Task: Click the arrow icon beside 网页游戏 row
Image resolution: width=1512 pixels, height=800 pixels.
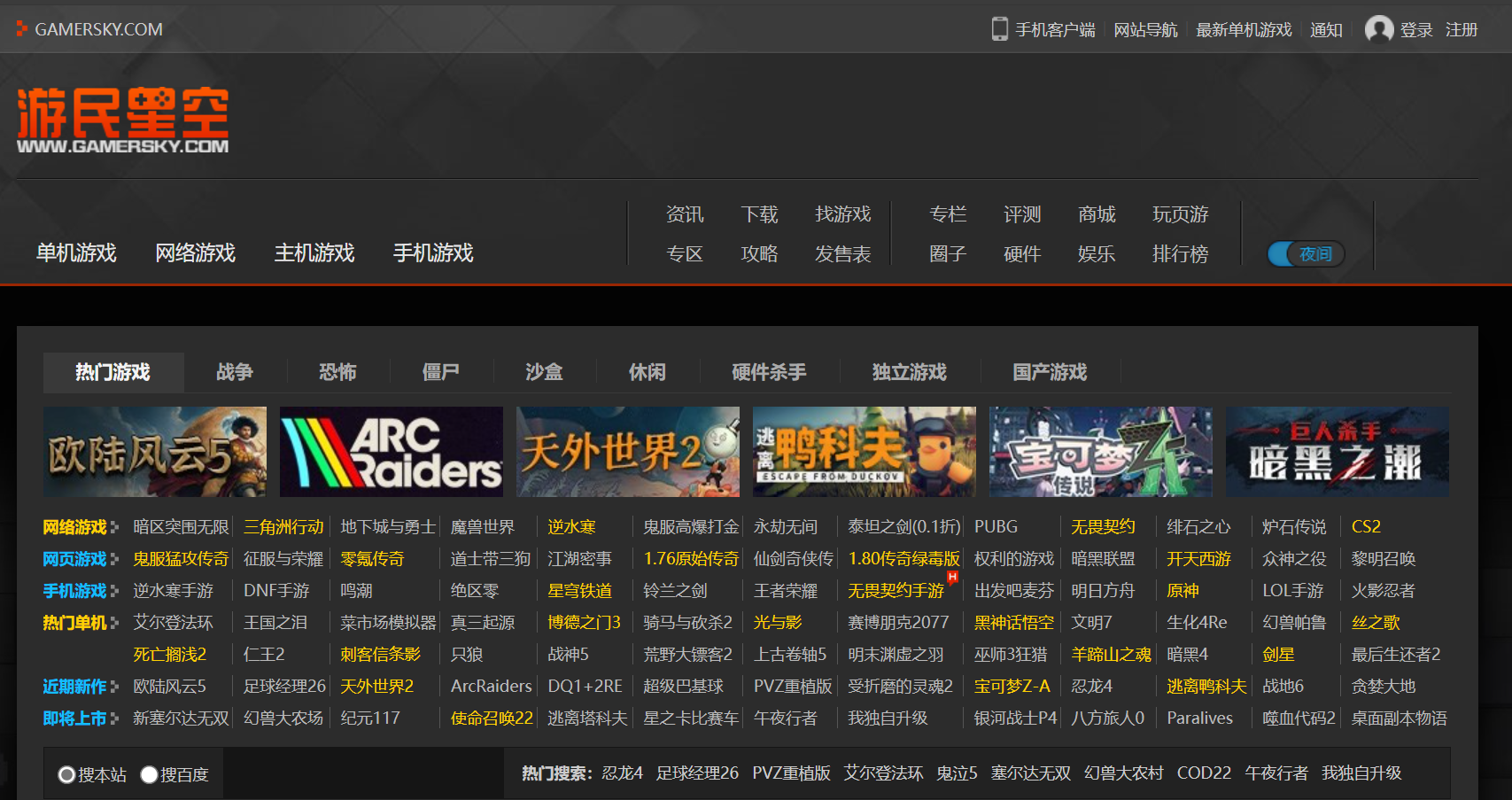Action: (x=114, y=560)
